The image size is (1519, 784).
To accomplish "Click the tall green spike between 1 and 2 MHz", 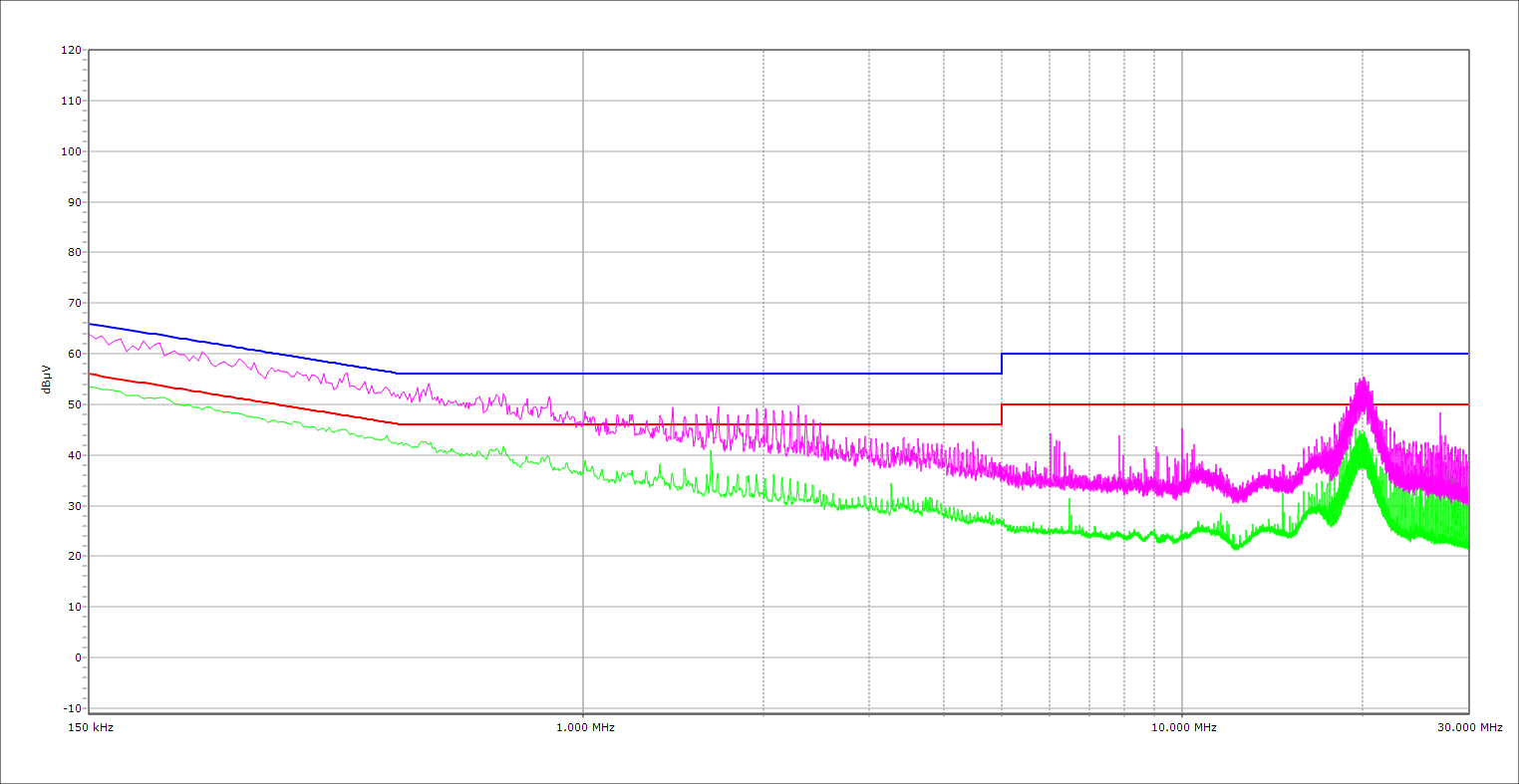I will (x=711, y=456).
